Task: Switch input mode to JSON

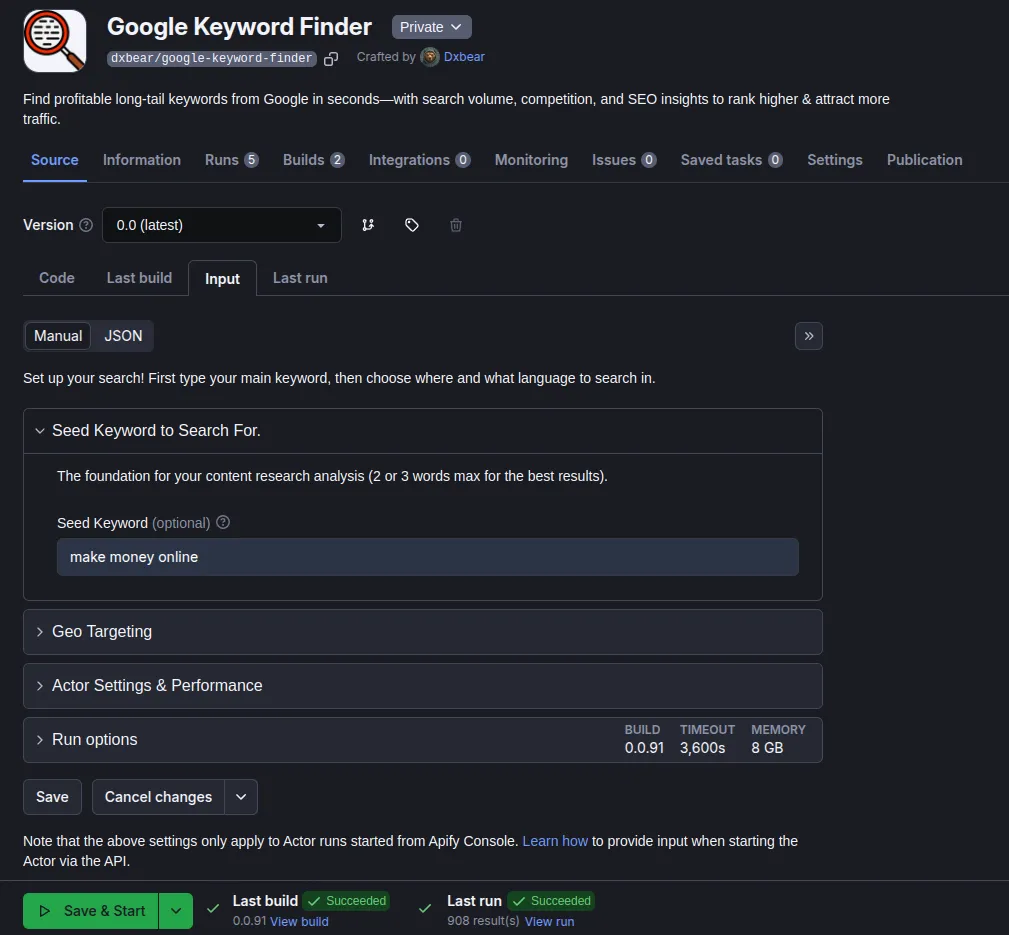Action: pyautogui.click(x=123, y=336)
